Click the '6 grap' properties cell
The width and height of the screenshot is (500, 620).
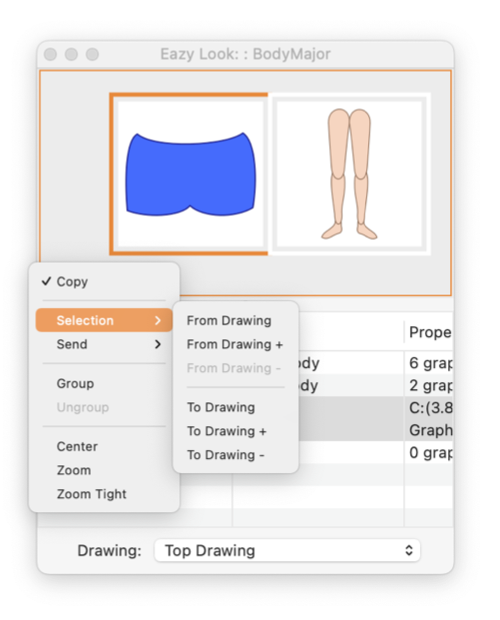click(429, 363)
